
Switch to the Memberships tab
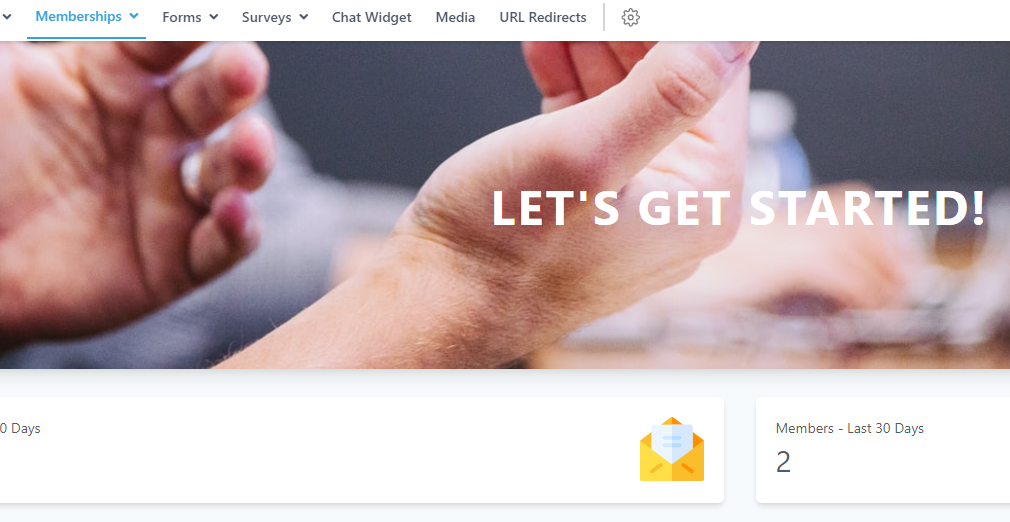pyautogui.click(x=79, y=16)
